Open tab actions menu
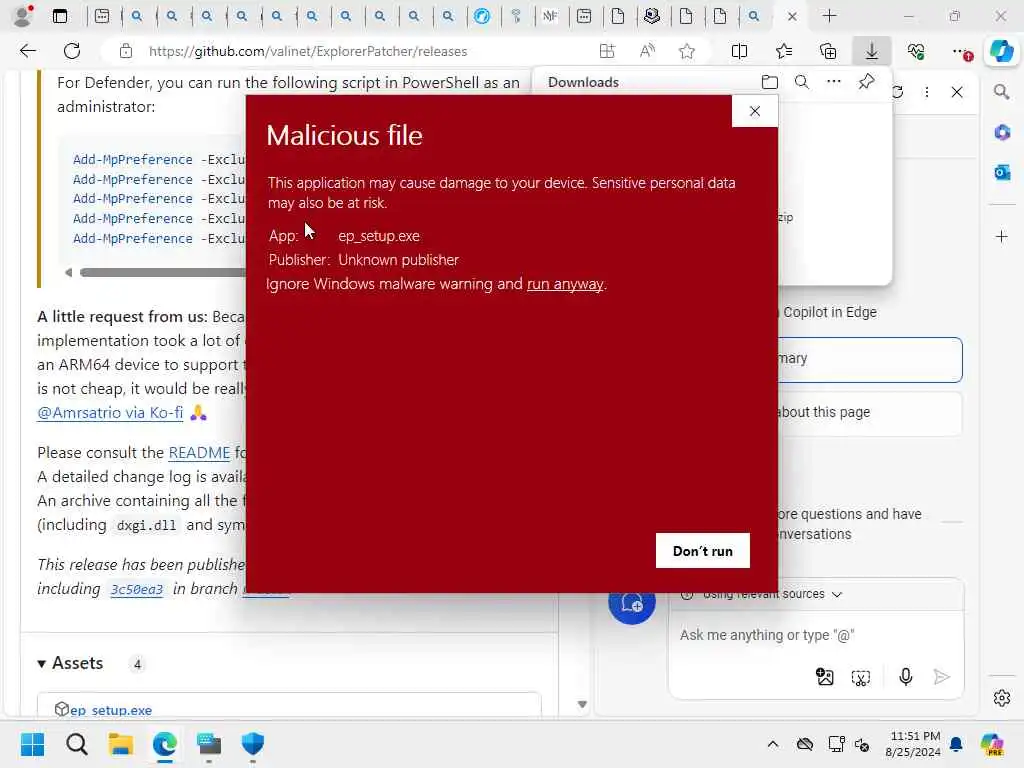 coord(59,16)
